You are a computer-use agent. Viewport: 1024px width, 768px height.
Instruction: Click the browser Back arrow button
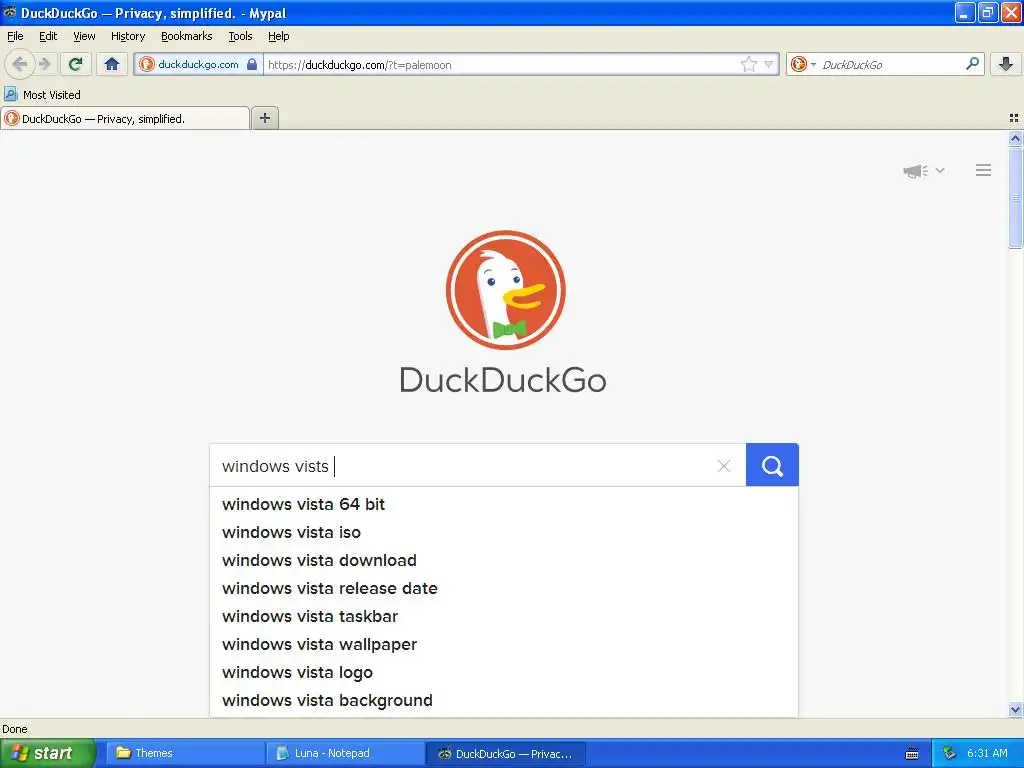19,64
